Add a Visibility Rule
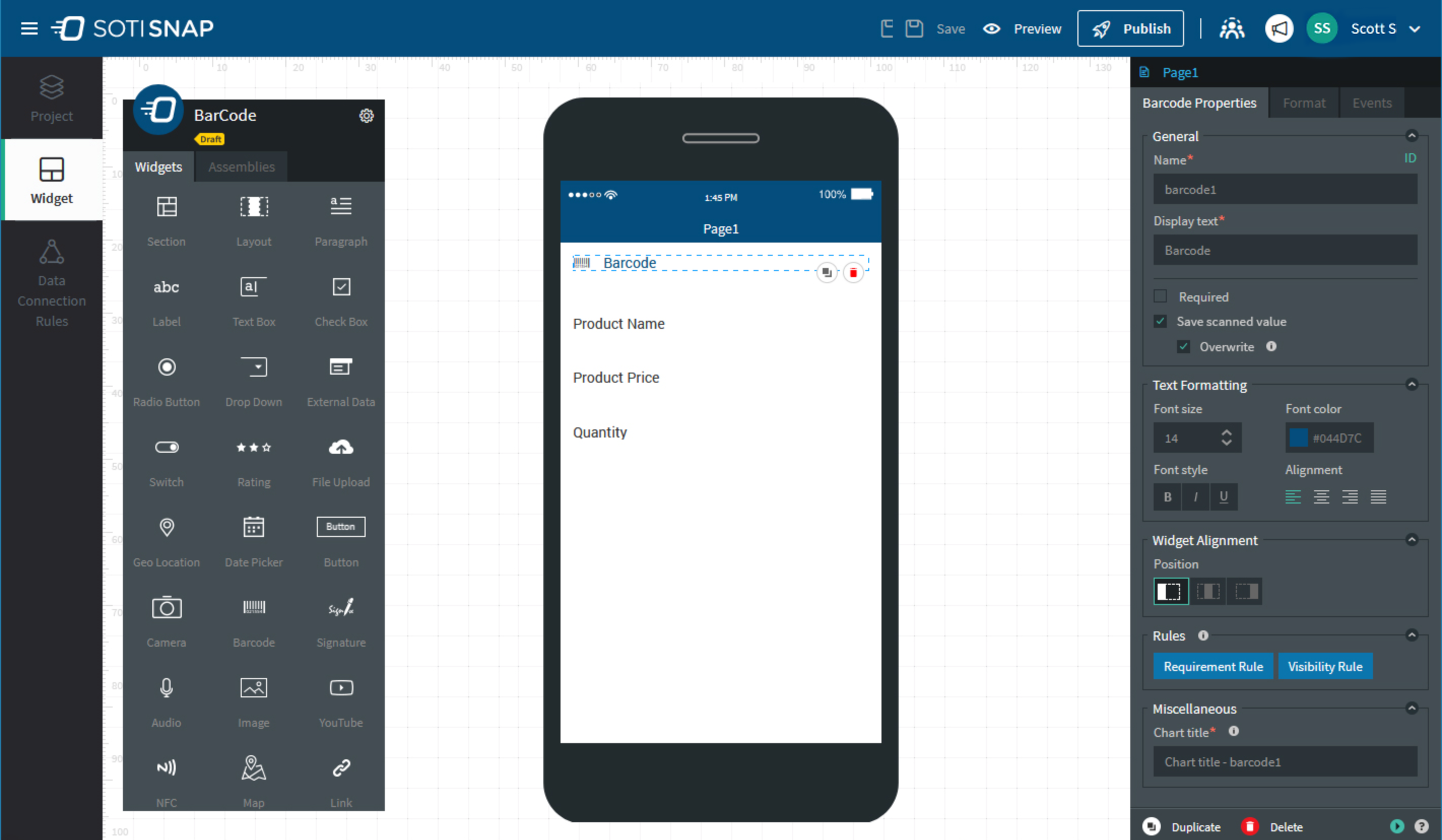The image size is (1442, 840). 1325,667
